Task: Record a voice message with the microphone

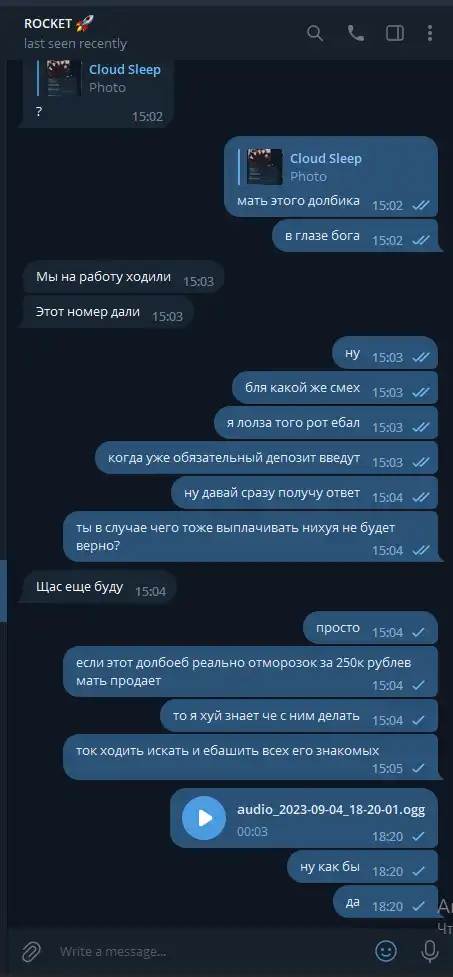Action: (429, 951)
